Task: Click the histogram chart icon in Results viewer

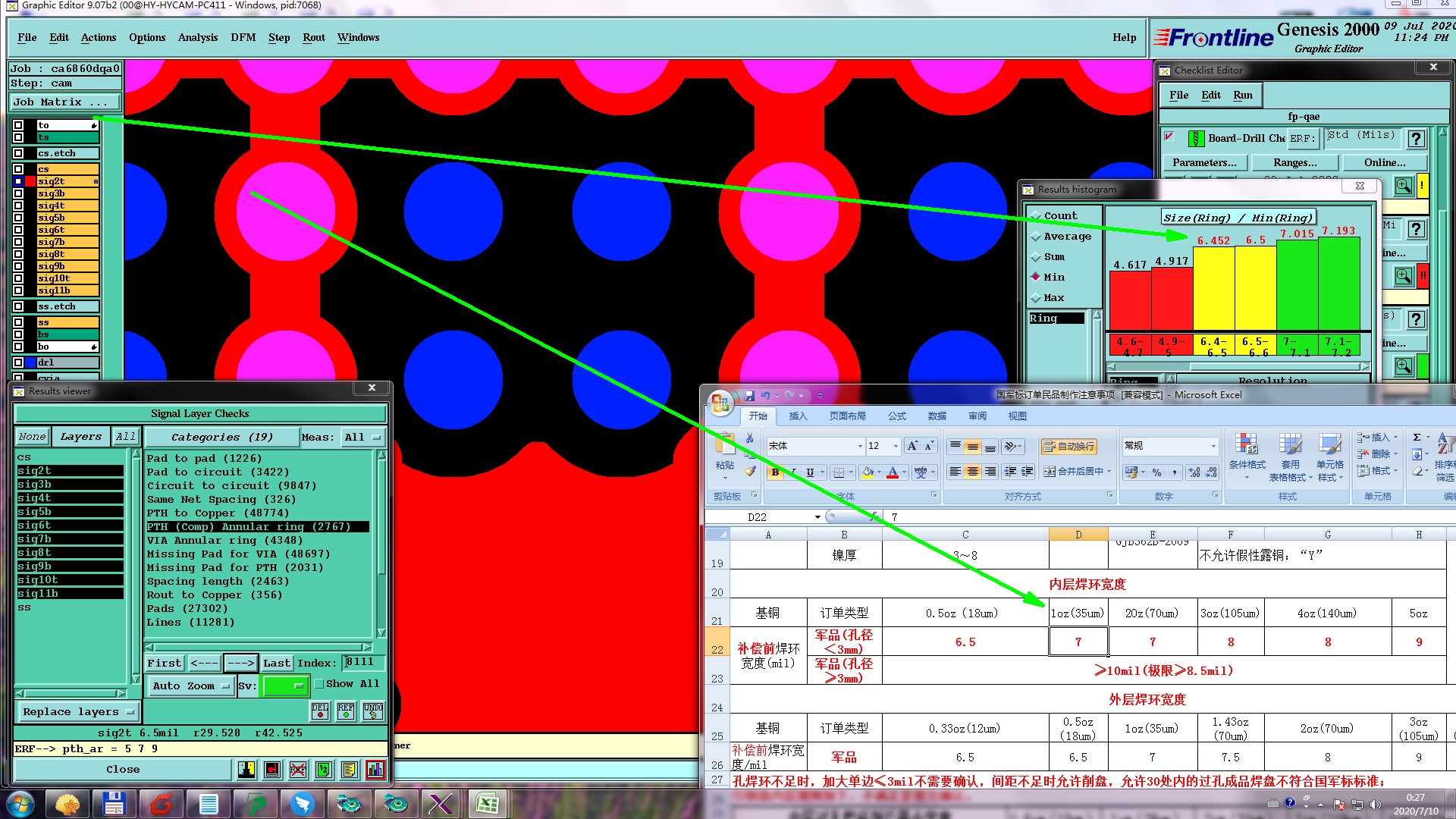Action: 375,770
